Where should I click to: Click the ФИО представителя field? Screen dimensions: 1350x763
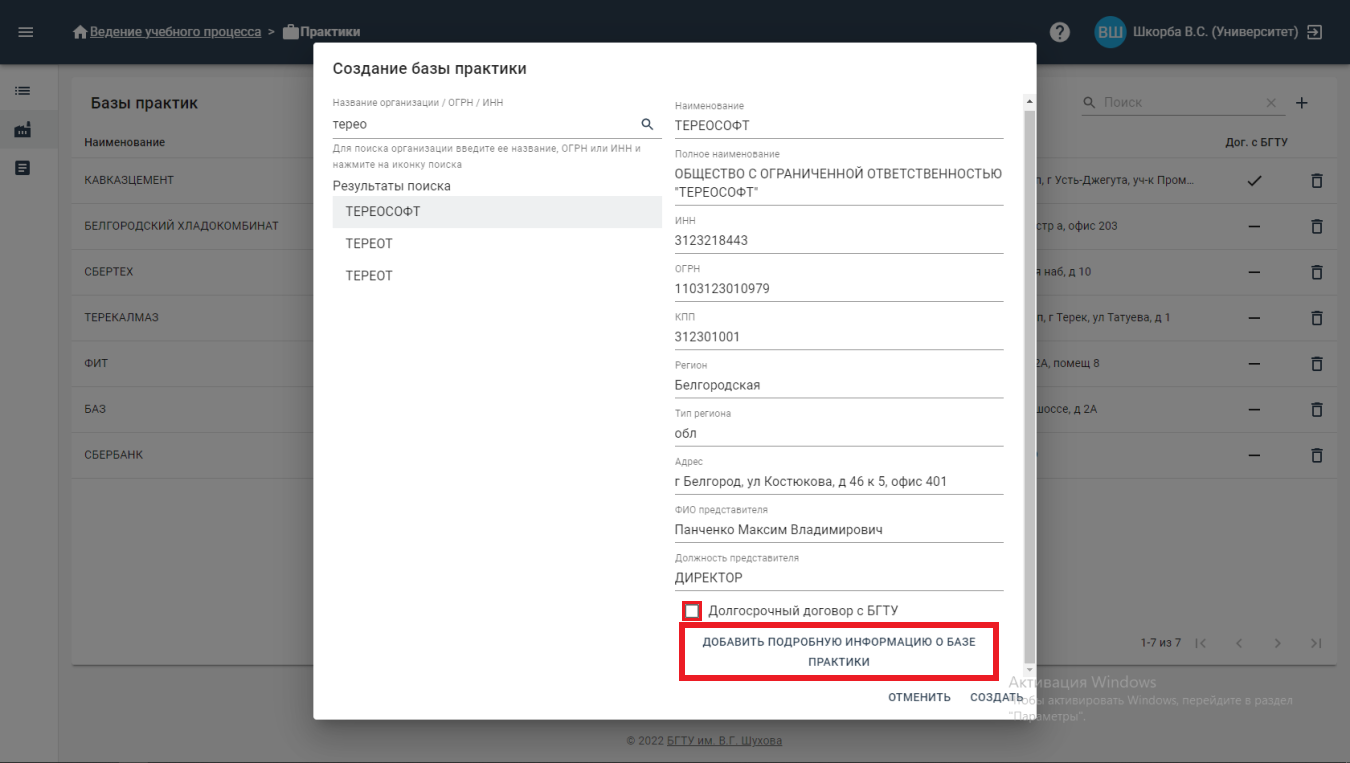point(839,530)
